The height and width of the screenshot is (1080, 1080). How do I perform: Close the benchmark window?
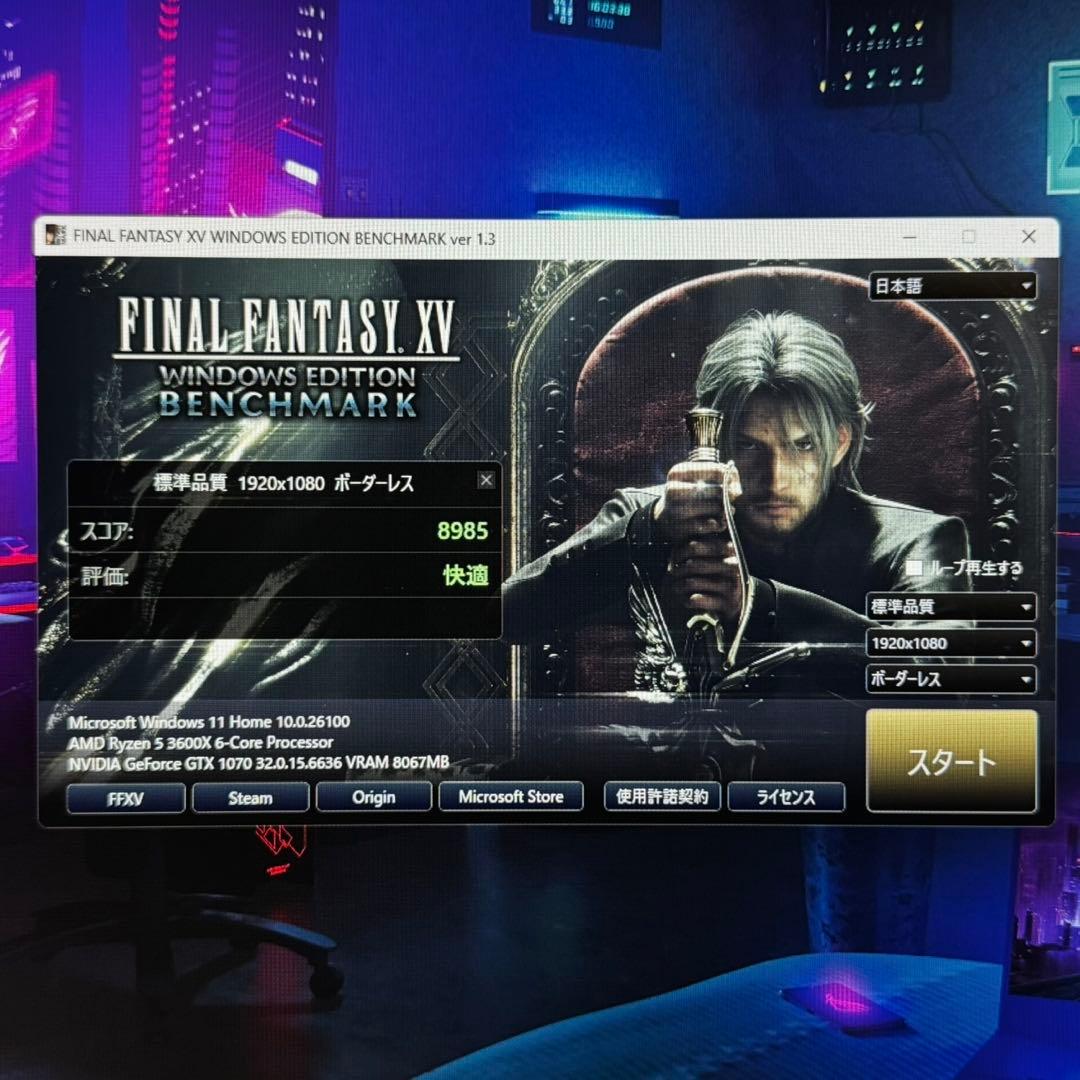tap(1029, 237)
